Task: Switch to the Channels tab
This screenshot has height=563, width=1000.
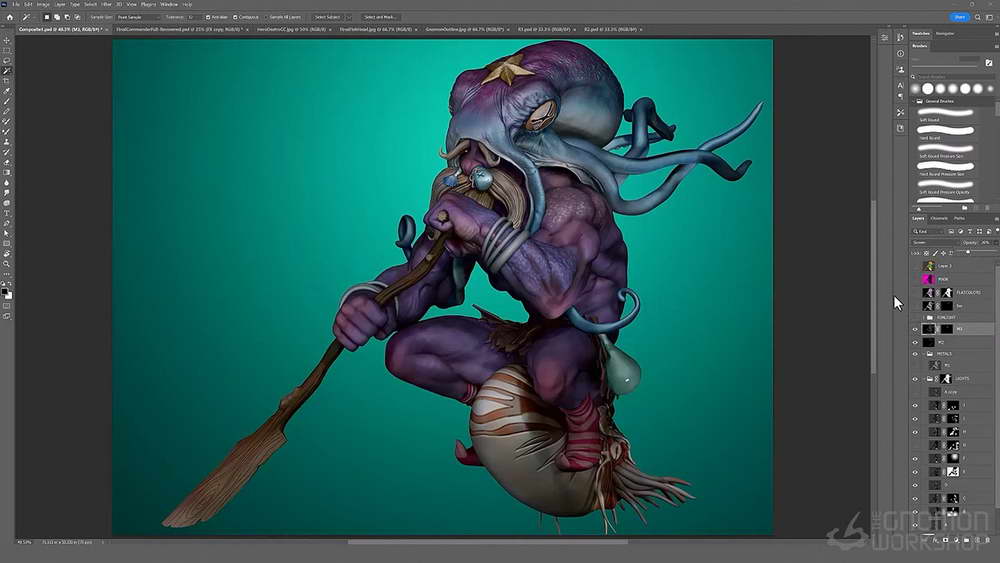Action: click(939, 218)
